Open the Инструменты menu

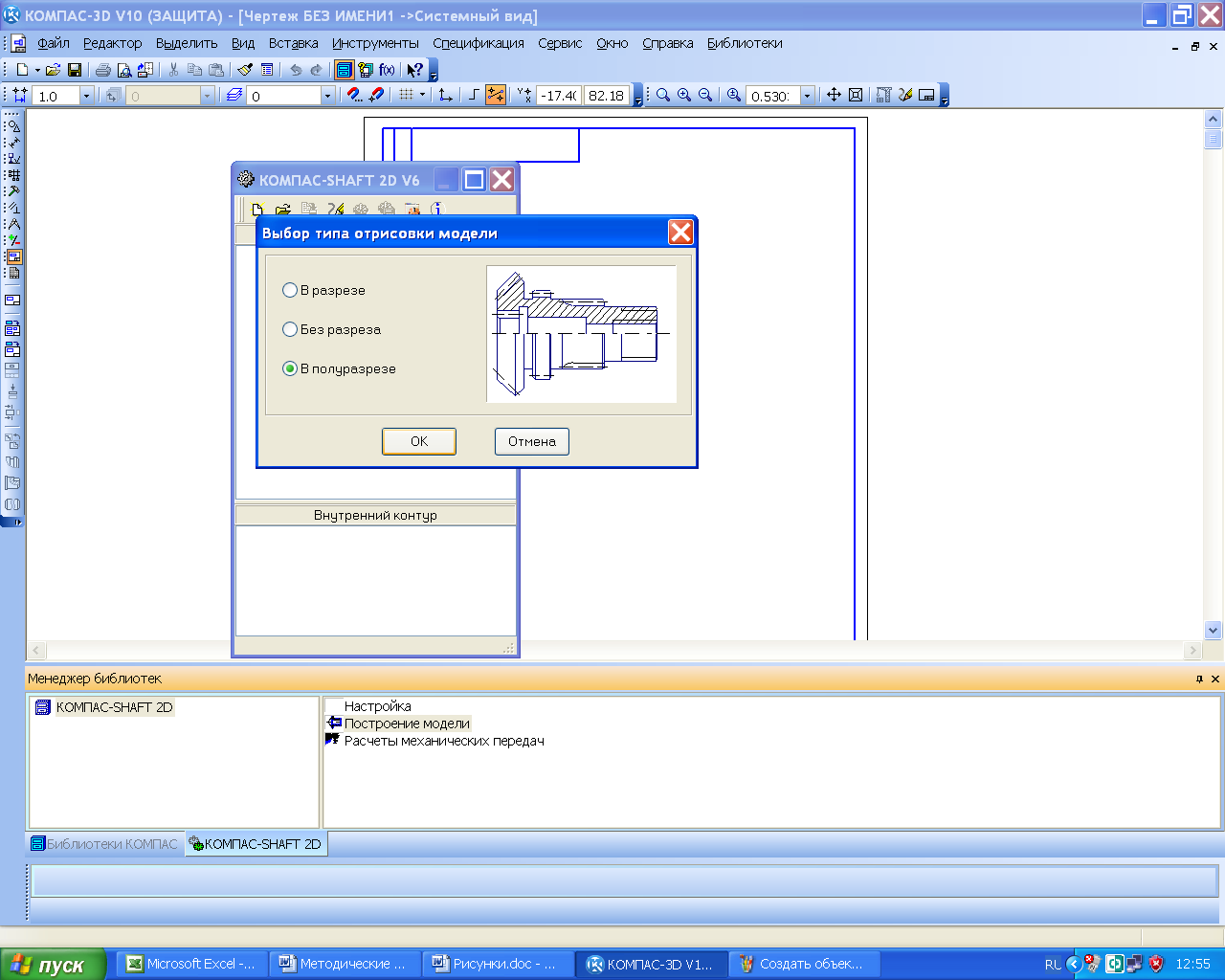(x=375, y=43)
